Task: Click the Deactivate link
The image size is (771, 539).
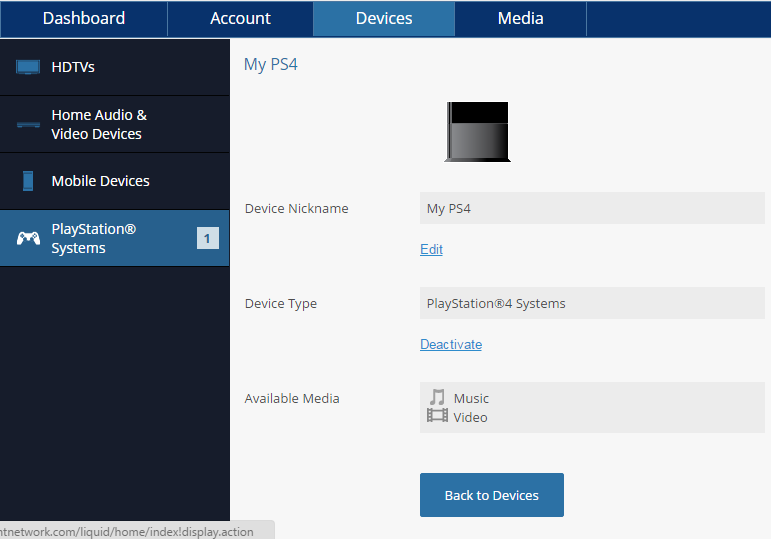Action: click(x=451, y=344)
